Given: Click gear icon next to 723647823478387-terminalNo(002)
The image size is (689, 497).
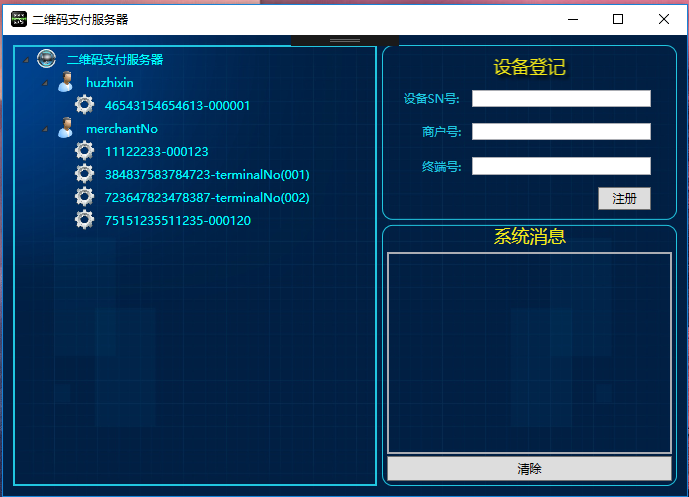Looking at the screenshot, I should pyautogui.click(x=84, y=197).
